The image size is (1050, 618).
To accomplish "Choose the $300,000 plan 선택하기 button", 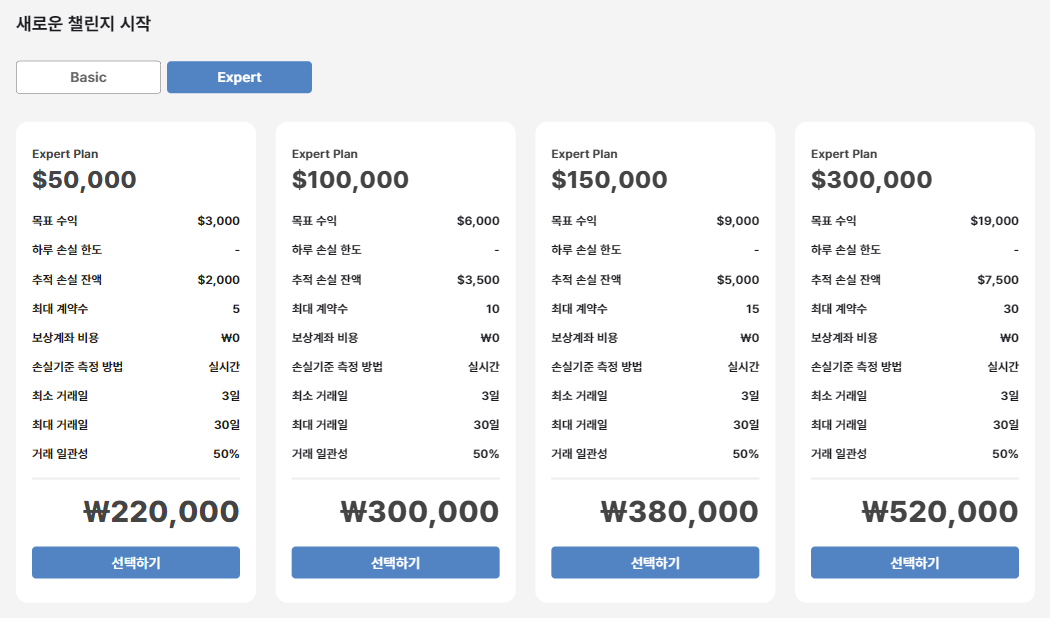I will tap(914, 563).
